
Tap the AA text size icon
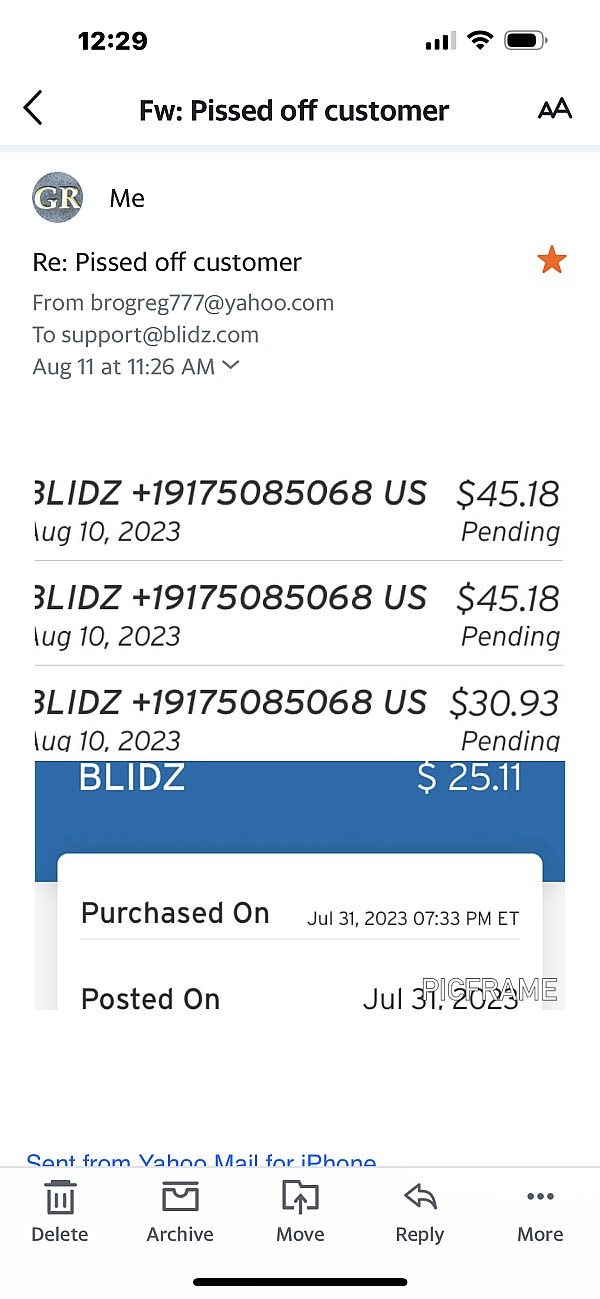[x=556, y=109]
